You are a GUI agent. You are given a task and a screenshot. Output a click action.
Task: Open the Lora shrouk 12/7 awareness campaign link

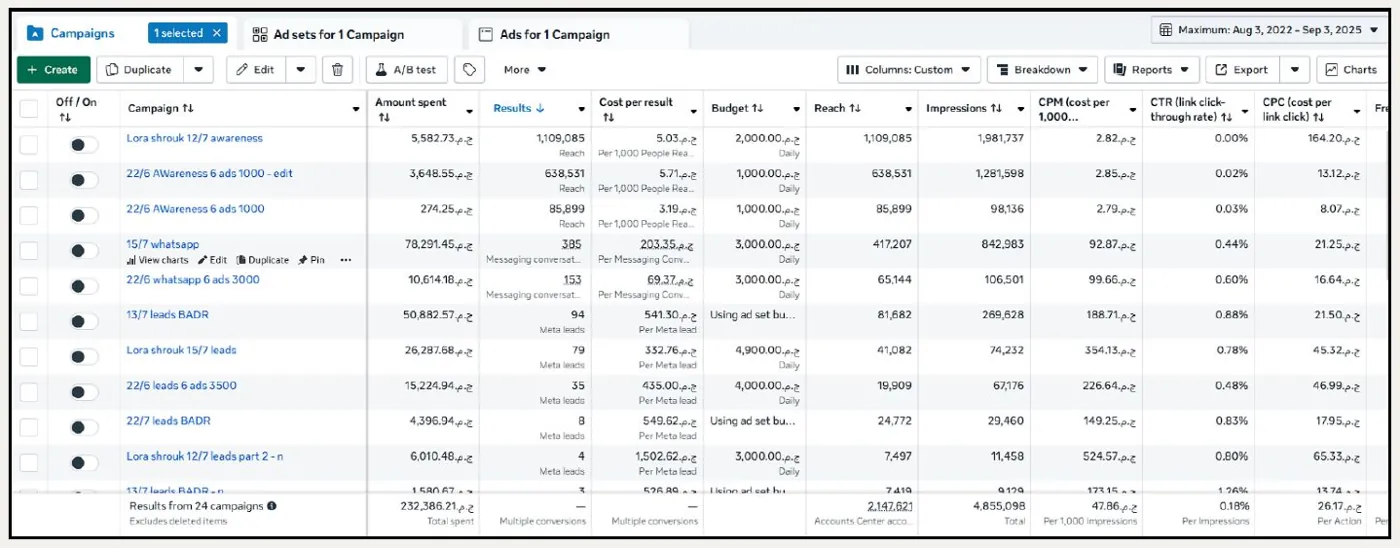point(194,138)
